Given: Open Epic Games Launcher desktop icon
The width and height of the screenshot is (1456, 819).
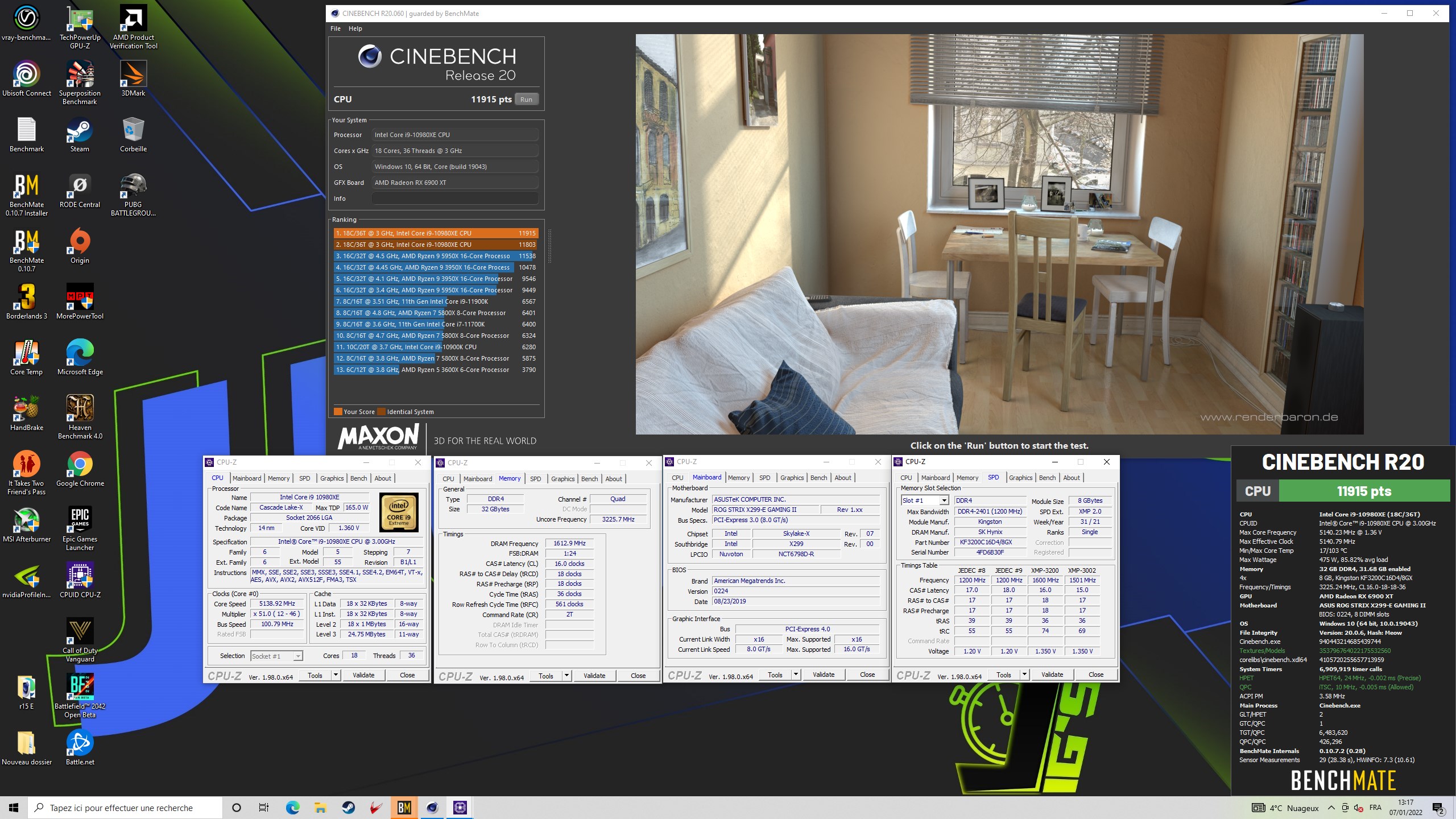Looking at the screenshot, I should 80,528.
